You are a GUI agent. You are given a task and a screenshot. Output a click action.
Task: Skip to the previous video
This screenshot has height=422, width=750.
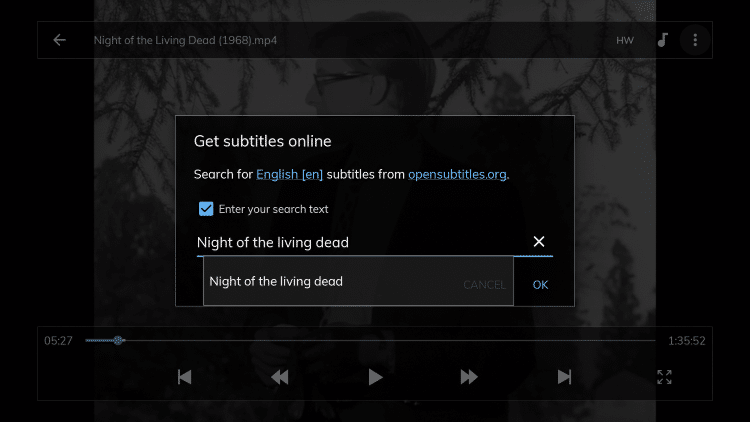pos(185,377)
